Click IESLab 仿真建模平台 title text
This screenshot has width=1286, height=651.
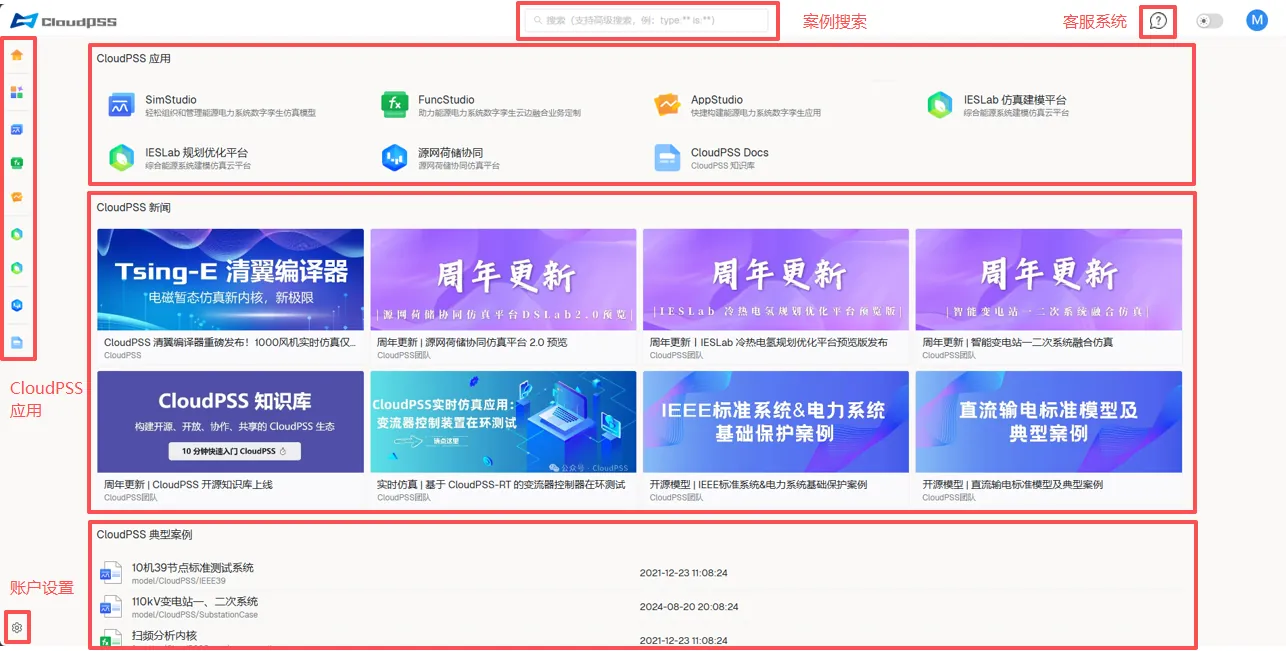(1015, 100)
